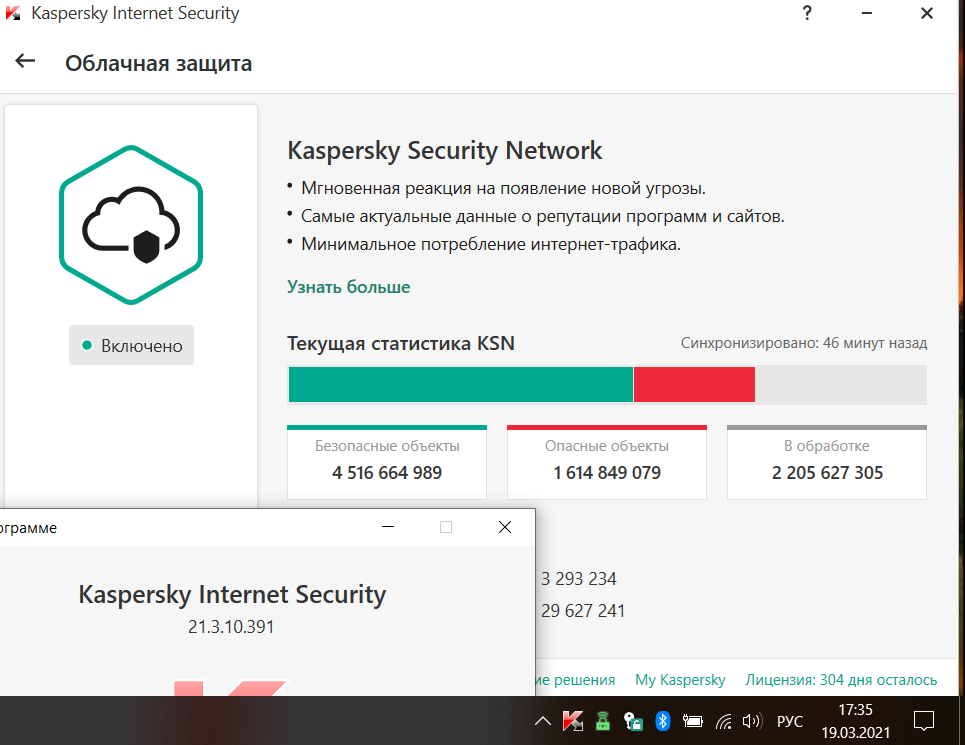Click the "Лицензия: 304 дня осталось" link
The height and width of the screenshot is (745, 965).
(x=841, y=680)
